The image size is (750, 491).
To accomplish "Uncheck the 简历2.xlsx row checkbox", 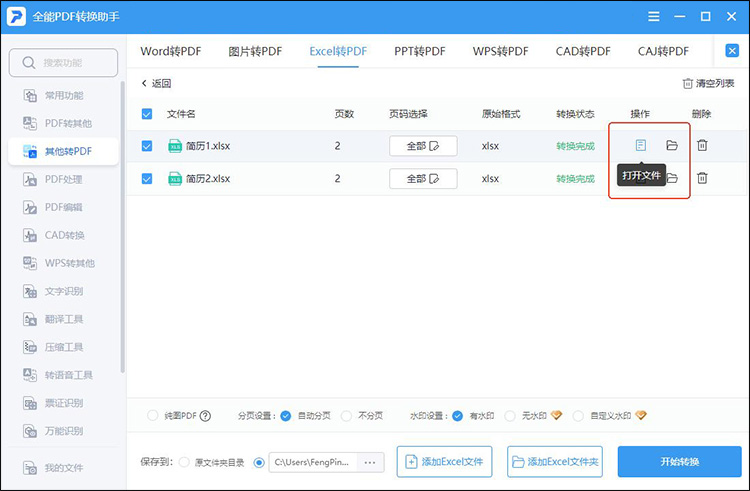I will (147, 179).
